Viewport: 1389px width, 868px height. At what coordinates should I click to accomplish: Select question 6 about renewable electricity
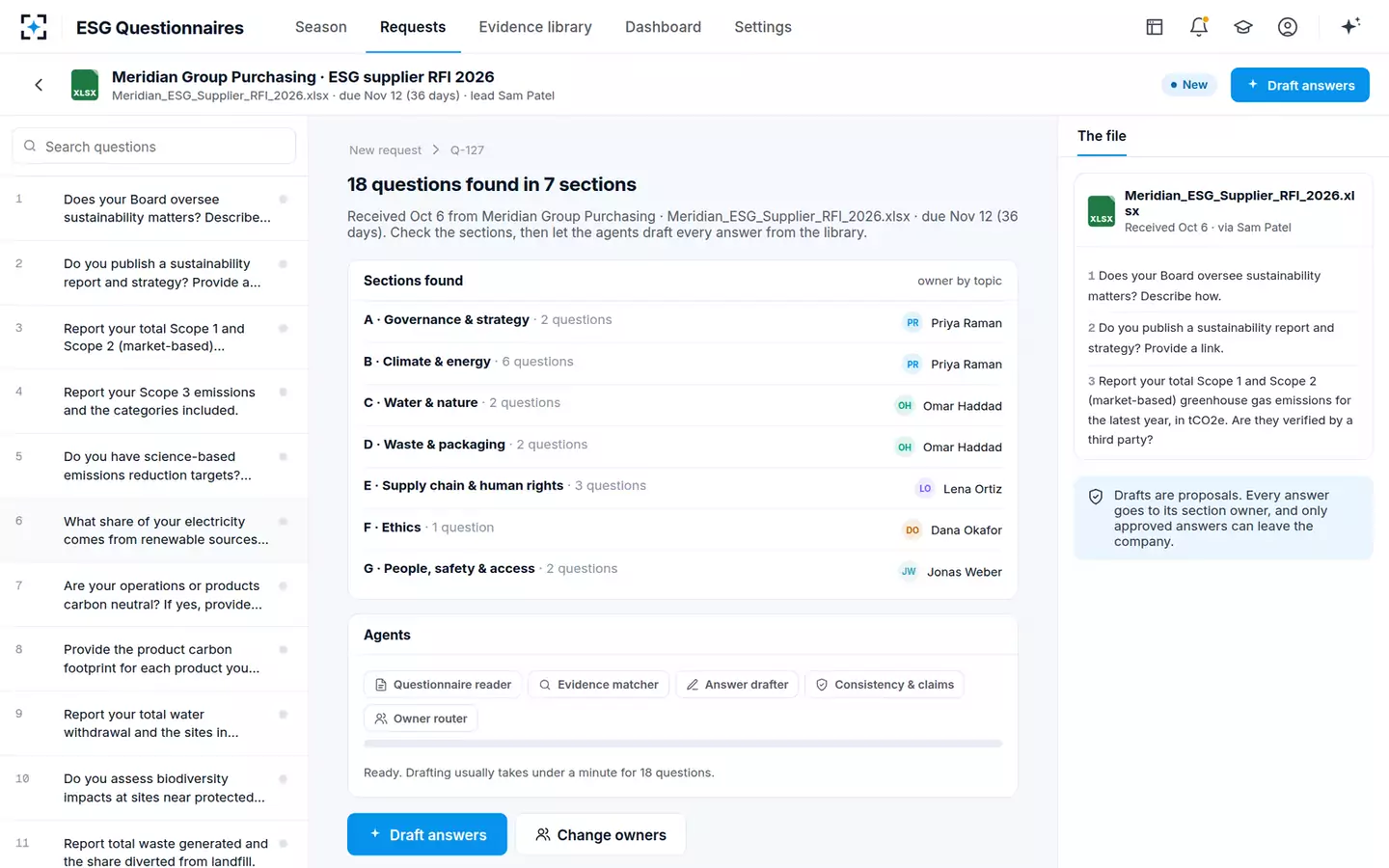154,530
